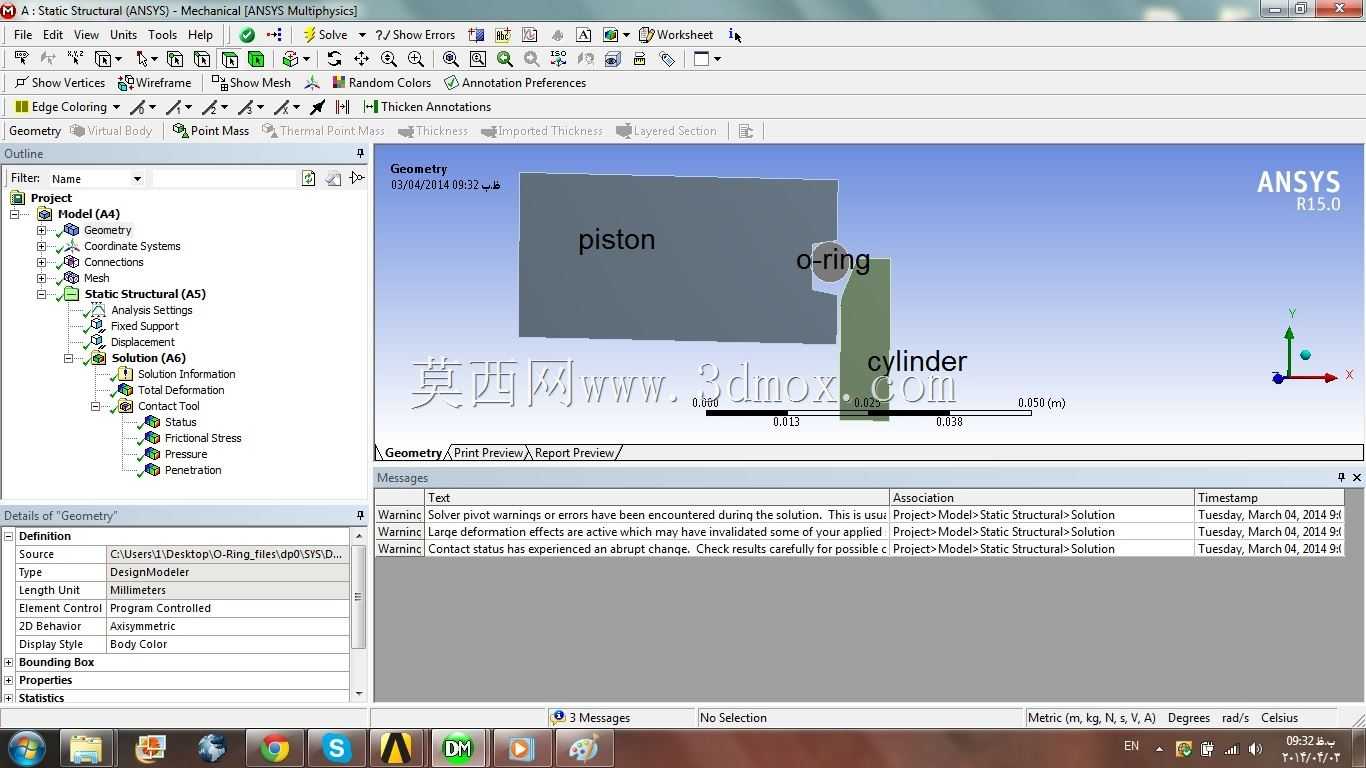The height and width of the screenshot is (768, 1366).
Task: Collapse the Static Structural (A5) node
Action: click(41, 294)
